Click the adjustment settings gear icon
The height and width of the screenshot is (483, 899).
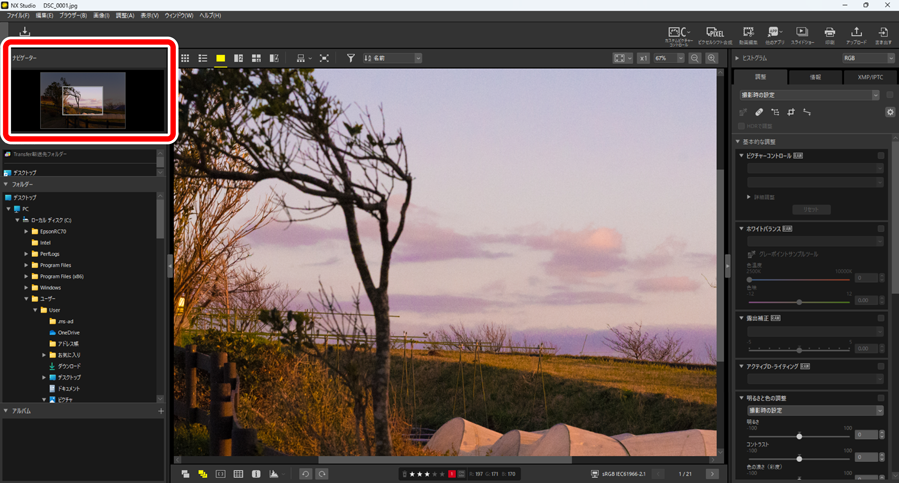pos(890,112)
